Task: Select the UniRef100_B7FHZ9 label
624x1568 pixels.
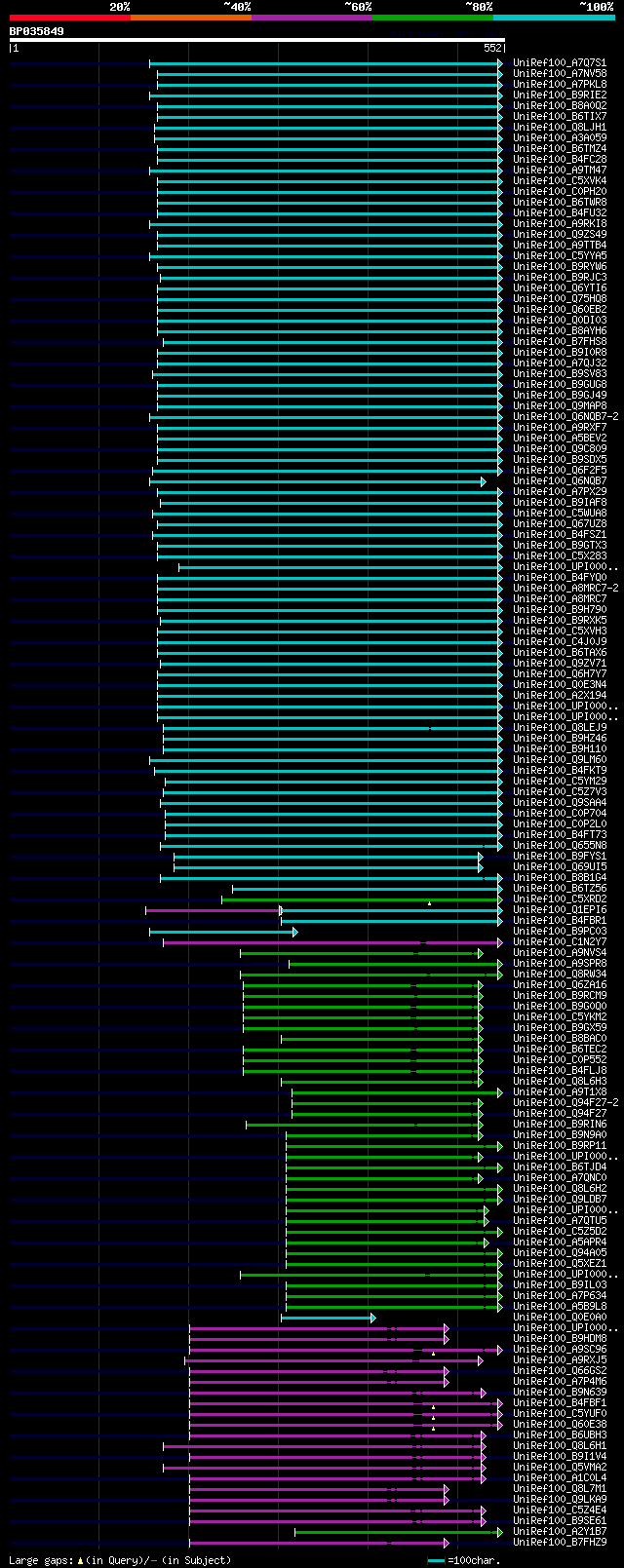Action: click(560, 1543)
